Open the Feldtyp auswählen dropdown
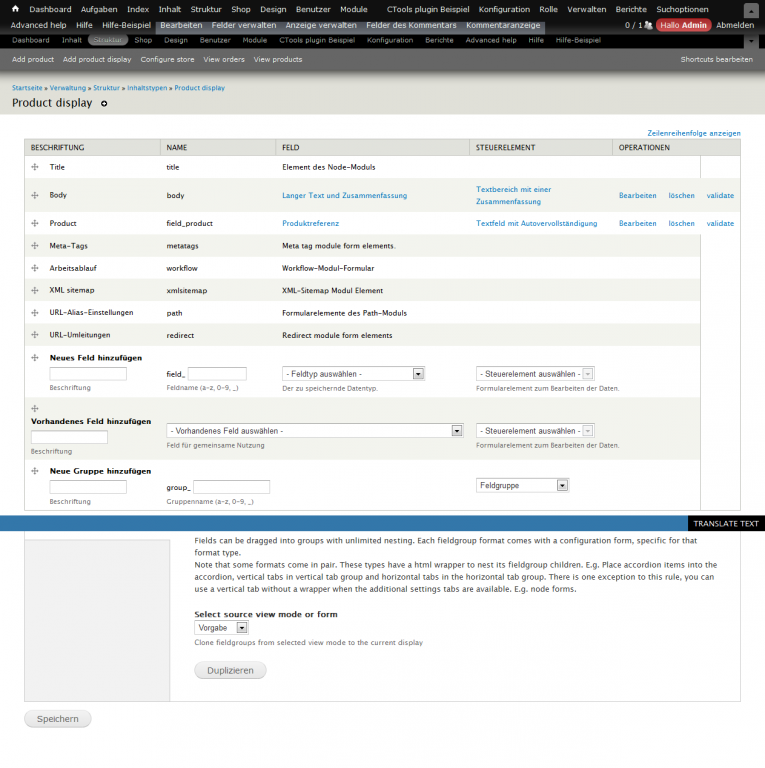 (353, 374)
